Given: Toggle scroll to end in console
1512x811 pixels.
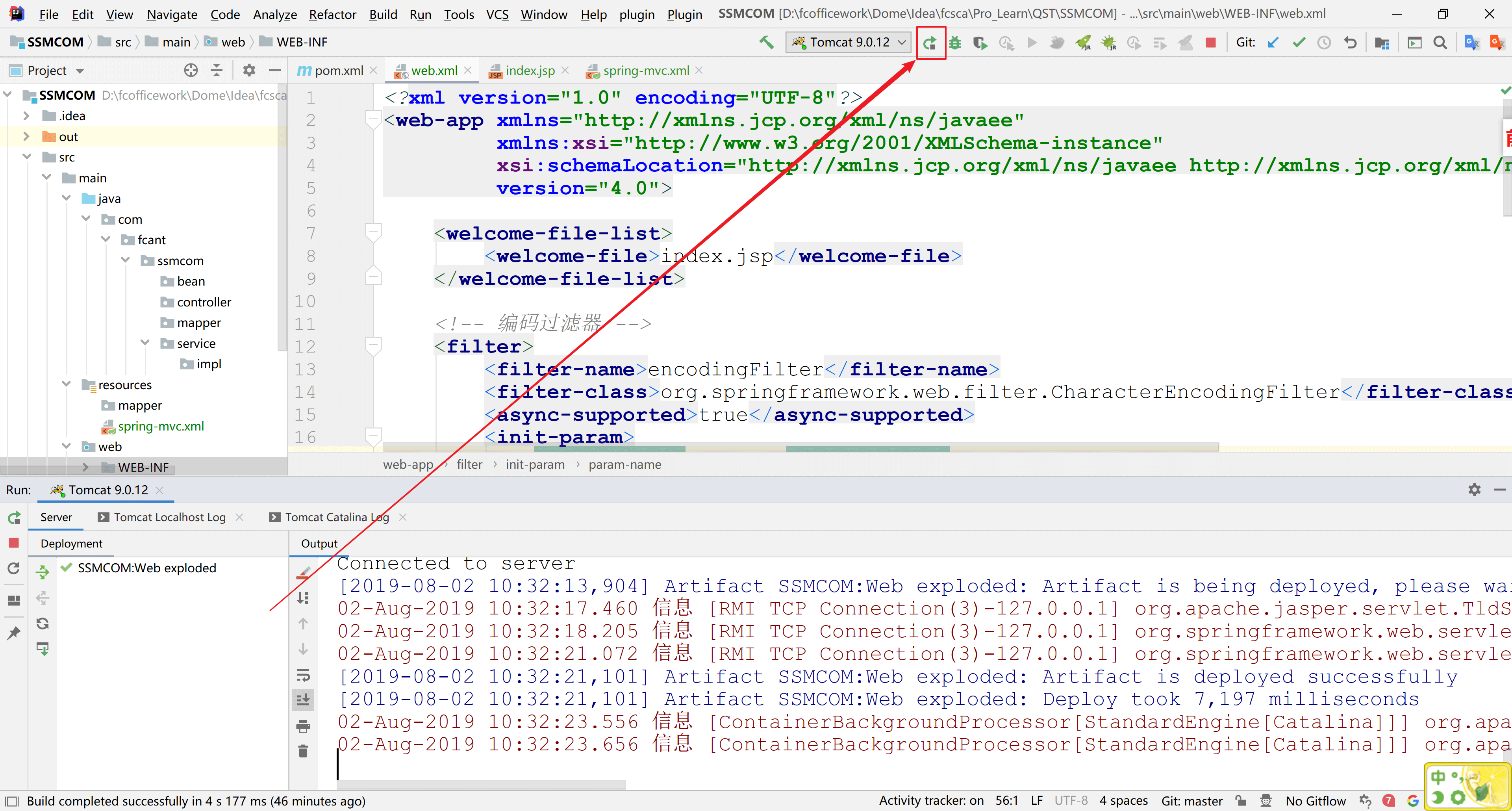Looking at the screenshot, I should [x=303, y=700].
